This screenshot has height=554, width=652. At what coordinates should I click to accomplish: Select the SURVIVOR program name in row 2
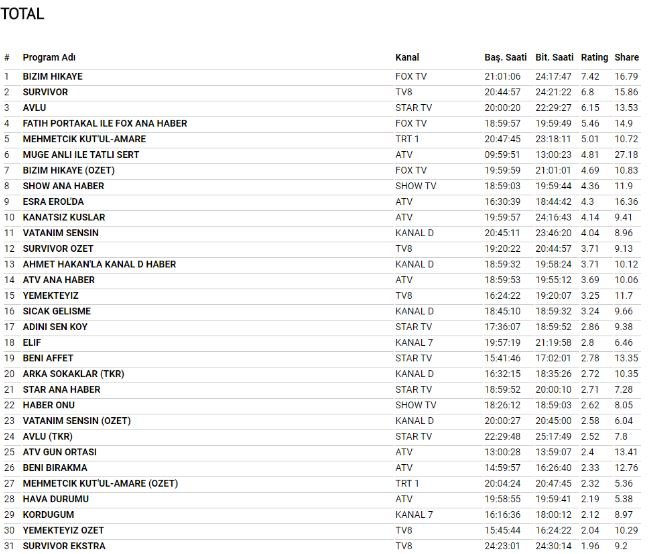[x=45, y=92]
